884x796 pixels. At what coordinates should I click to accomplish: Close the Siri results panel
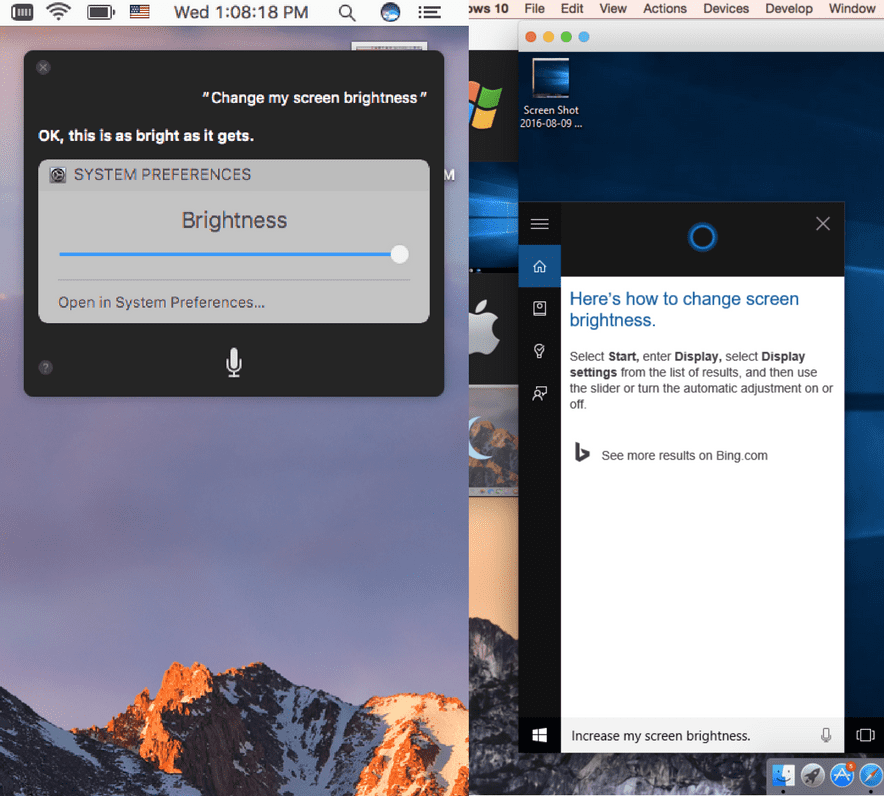pos(43,68)
